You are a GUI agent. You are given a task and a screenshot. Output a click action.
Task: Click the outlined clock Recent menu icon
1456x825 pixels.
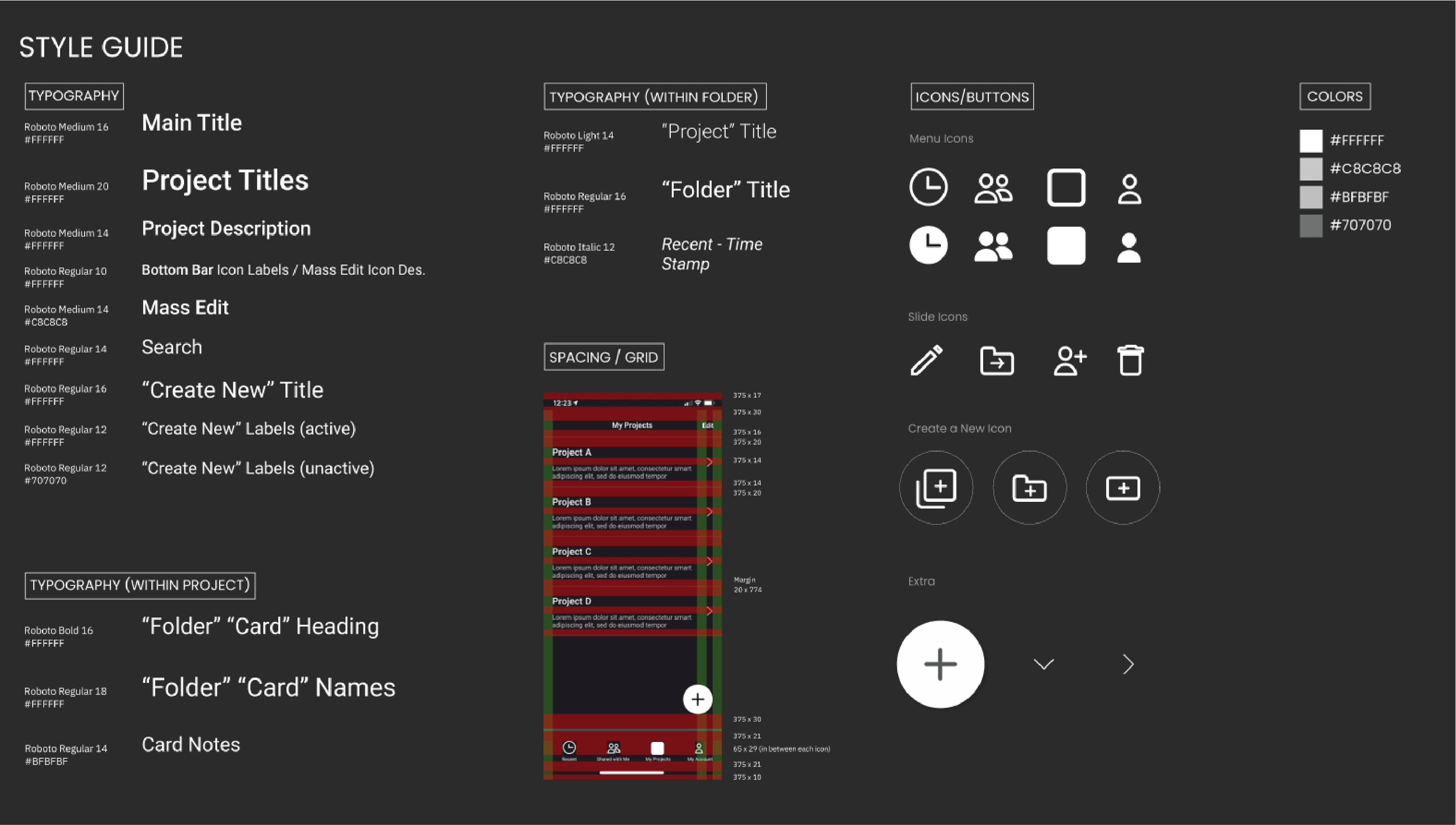click(928, 187)
